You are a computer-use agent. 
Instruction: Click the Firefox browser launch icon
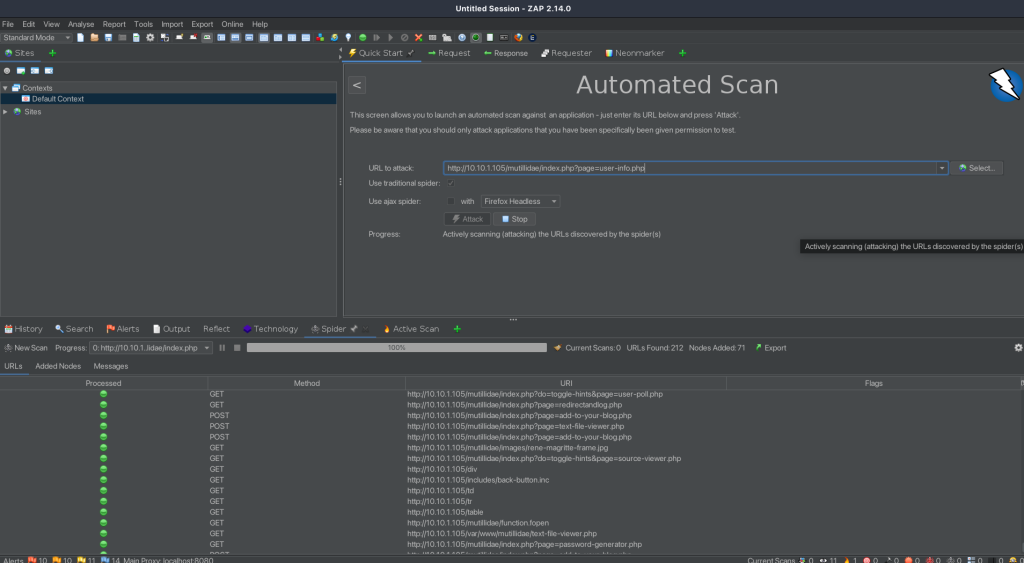(x=519, y=38)
